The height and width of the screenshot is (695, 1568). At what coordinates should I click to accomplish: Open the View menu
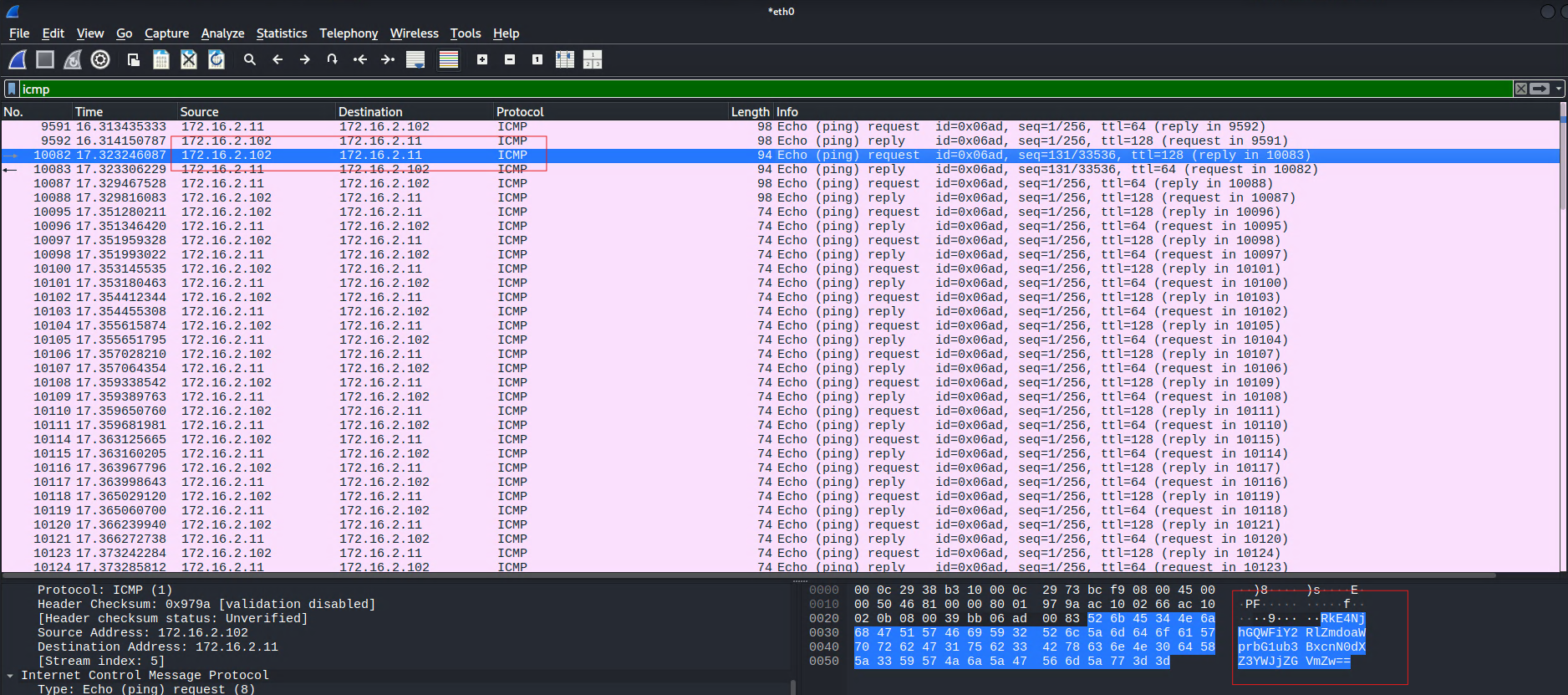(90, 33)
